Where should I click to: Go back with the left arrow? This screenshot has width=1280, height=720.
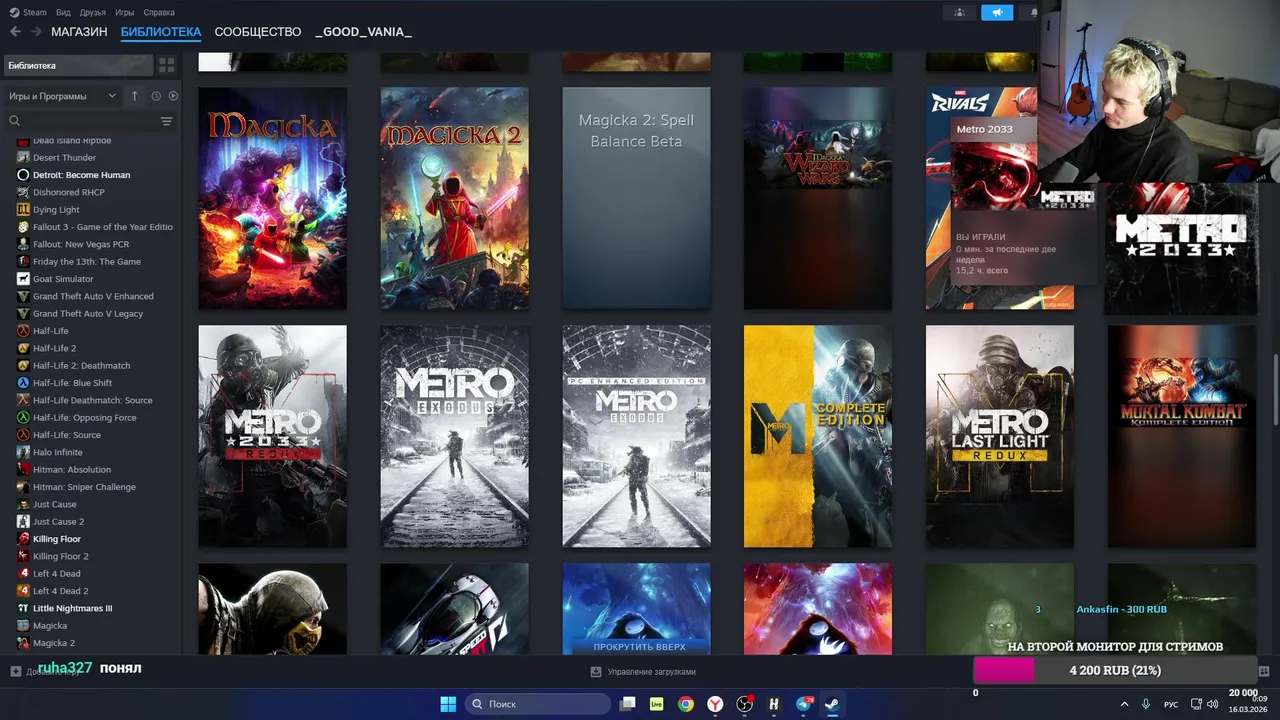pyautogui.click(x=15, y=32)
